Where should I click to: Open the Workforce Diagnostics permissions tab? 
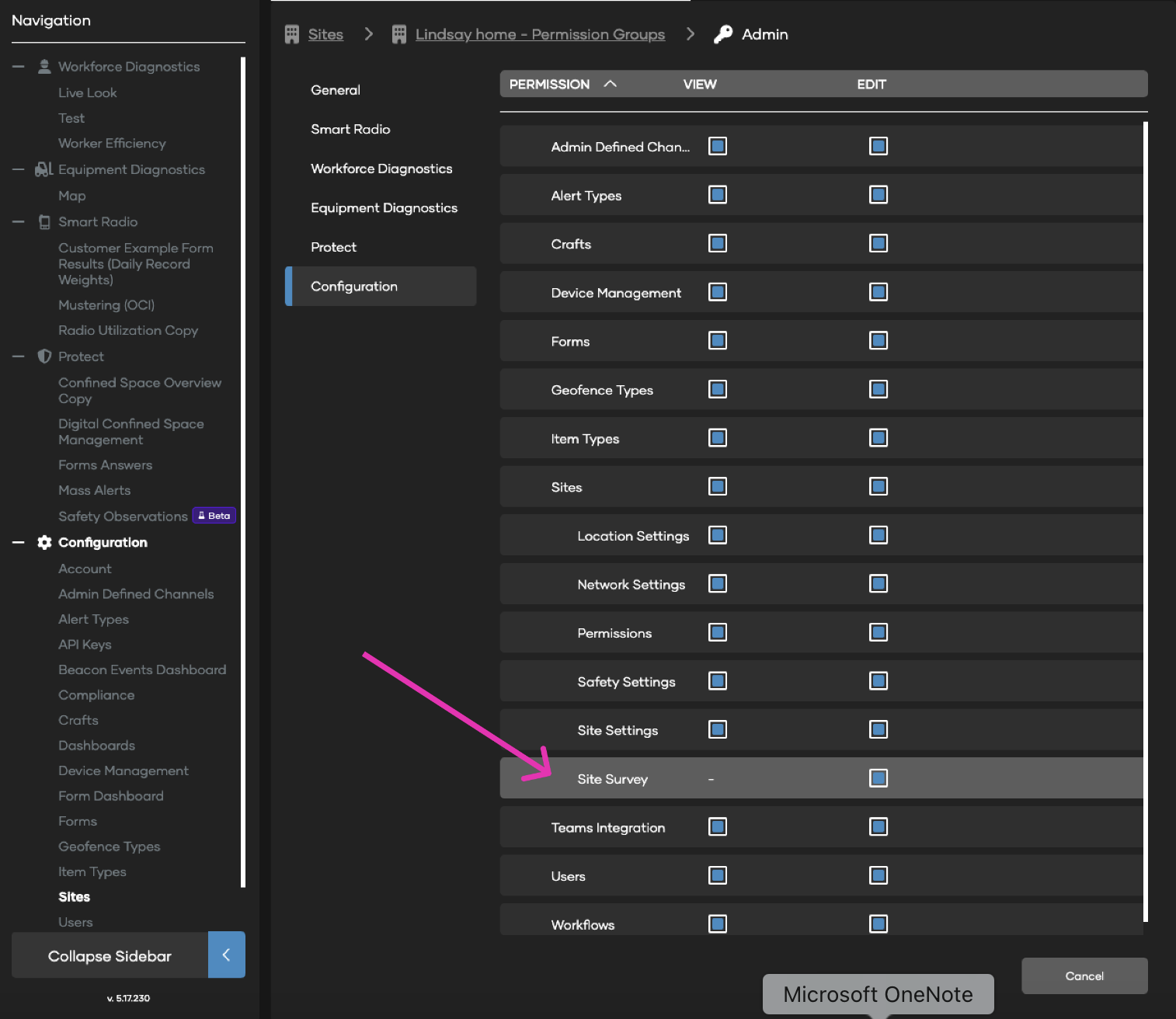[381, 169]
